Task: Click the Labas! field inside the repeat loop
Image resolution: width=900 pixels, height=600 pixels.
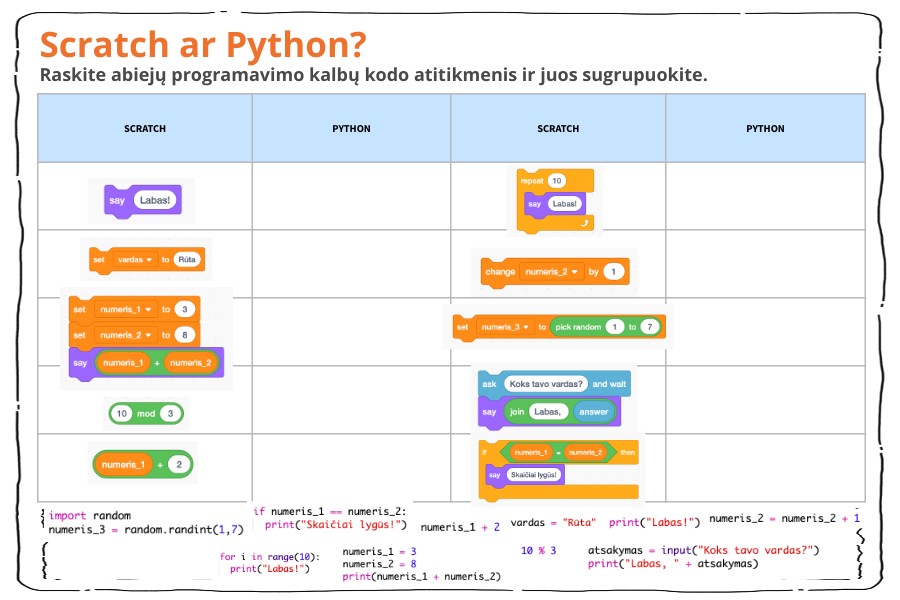Action: coord(564,204)
